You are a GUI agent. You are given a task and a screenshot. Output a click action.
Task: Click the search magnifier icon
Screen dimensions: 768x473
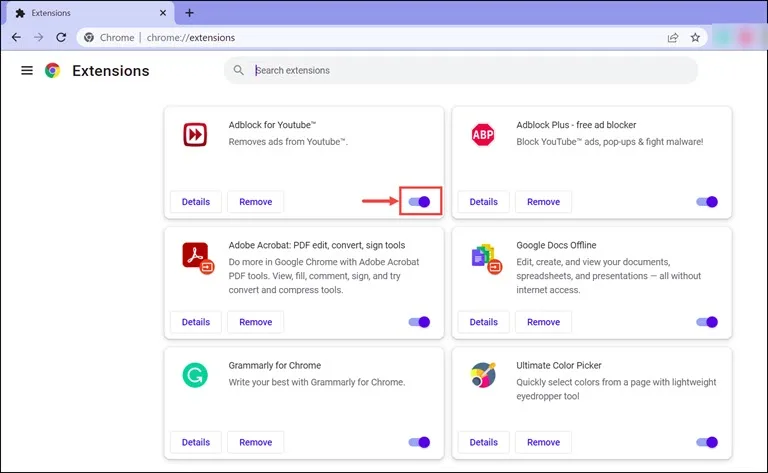pyautogui.click(x=239, y=70)
